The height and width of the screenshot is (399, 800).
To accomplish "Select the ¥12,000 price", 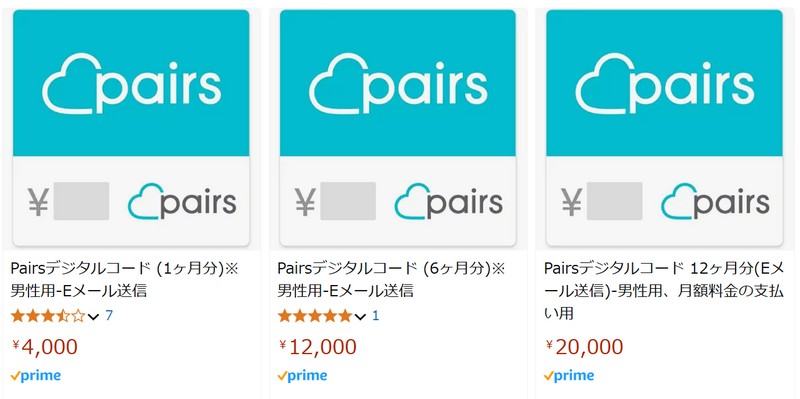I will pyautogui.click(x=318, y=347).
